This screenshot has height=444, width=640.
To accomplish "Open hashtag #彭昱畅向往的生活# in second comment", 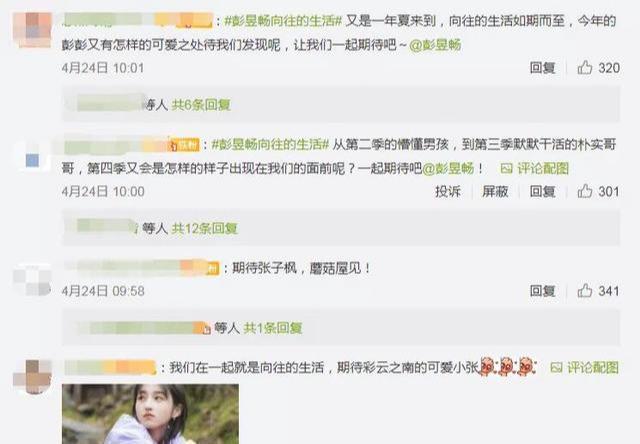I will pos(270,144).
